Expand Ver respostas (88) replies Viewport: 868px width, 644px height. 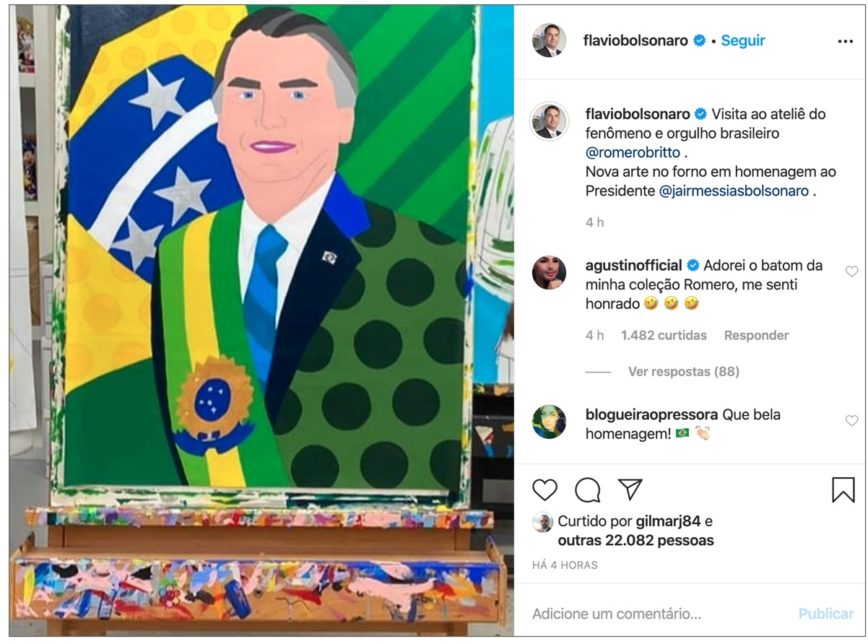683,371
